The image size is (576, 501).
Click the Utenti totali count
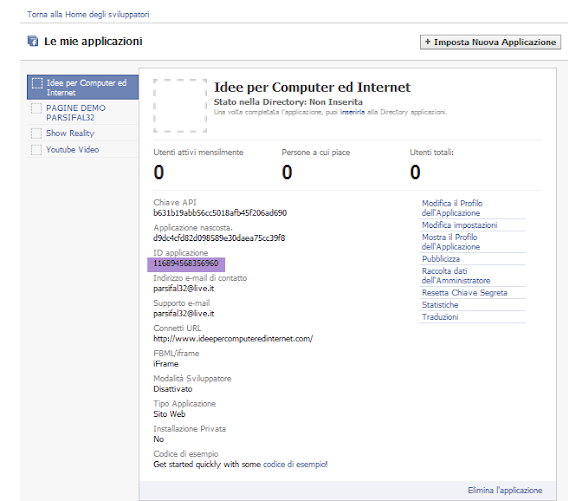click(415, 172)
